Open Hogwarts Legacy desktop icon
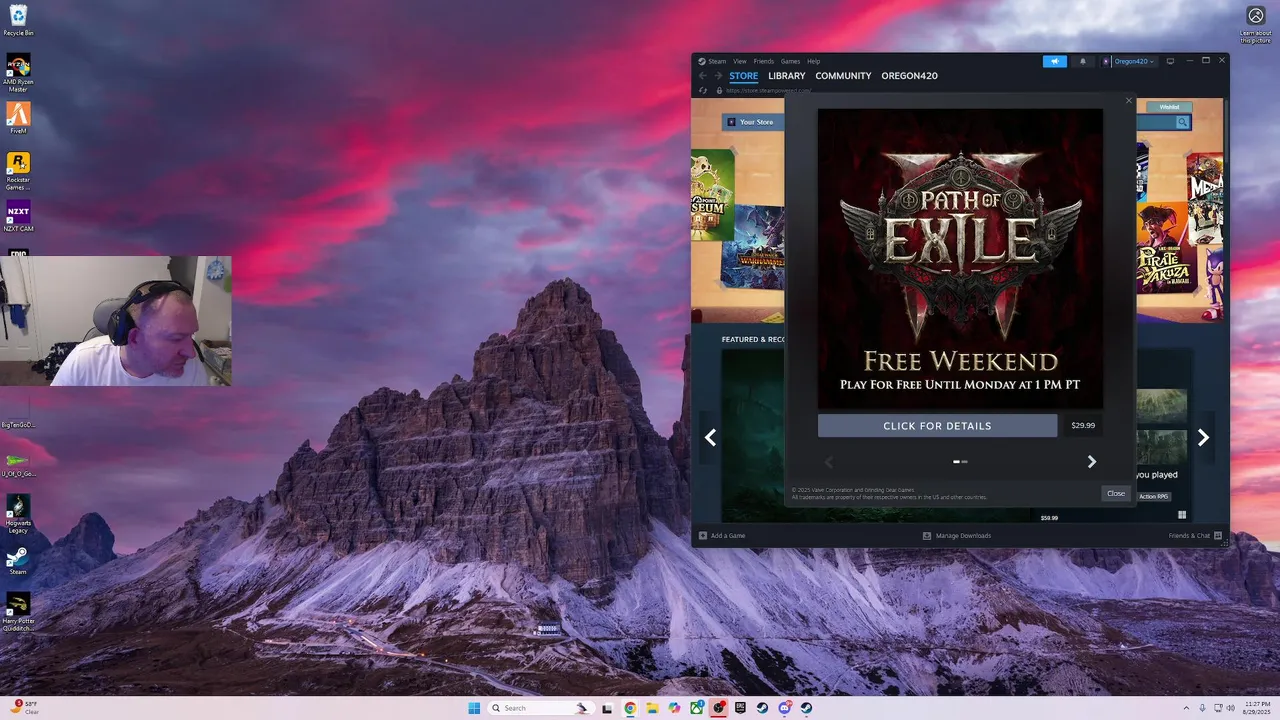 pos(18,514)
